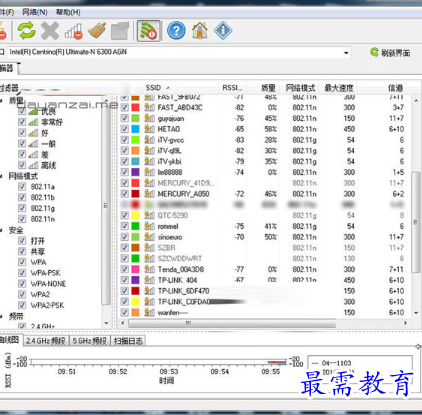Click the pink color swatch for Tenda_00A3D8
The width and height of the screenshot is (422, 415).
click(x=135, y=269)
